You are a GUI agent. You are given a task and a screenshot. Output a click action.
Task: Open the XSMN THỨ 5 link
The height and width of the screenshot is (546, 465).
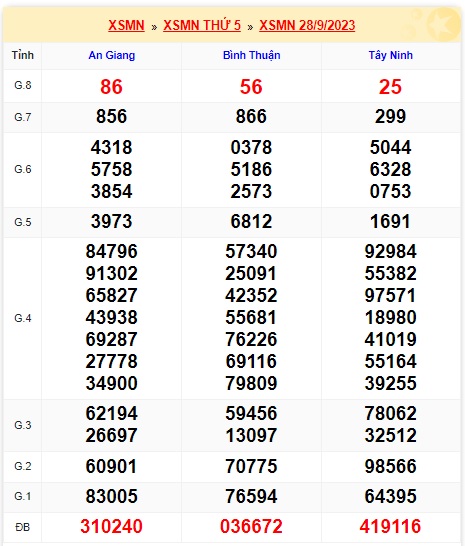tap(202, 25)
